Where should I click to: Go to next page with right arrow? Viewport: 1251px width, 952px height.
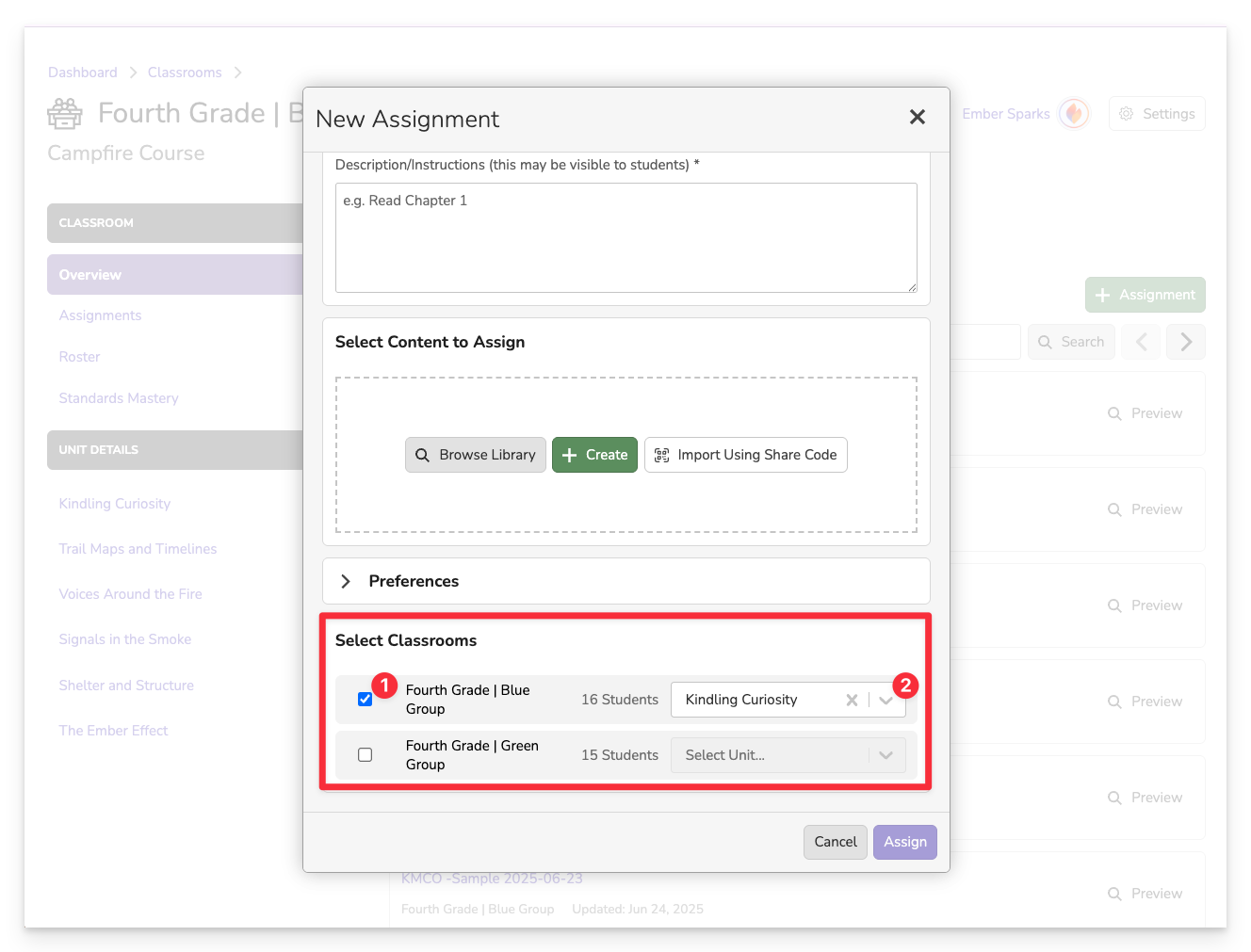(1185, 342)
